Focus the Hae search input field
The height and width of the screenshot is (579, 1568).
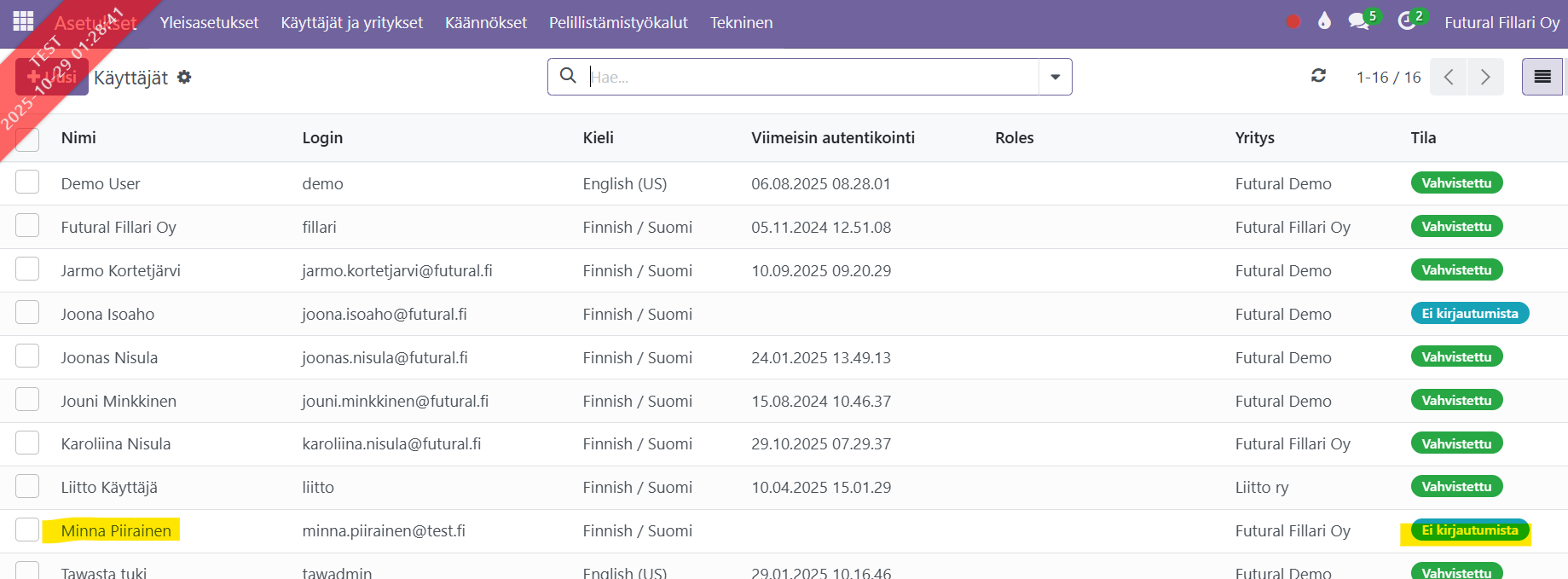pyautogui.click(x=810, y=77)
